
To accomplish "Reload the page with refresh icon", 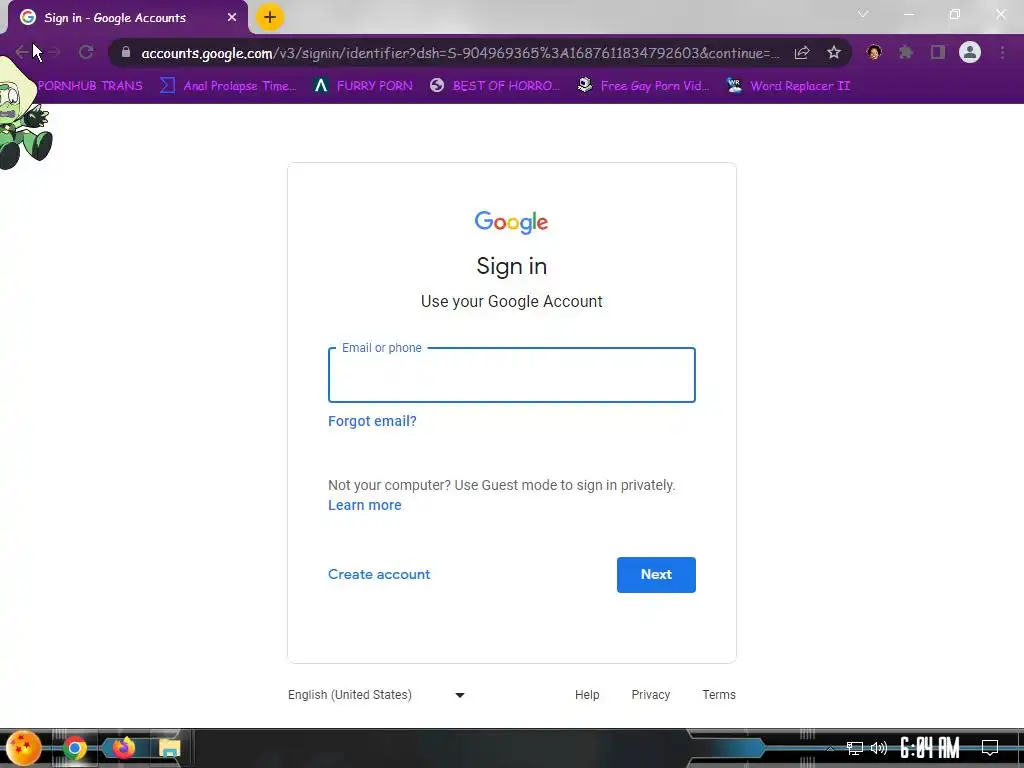I will pos(86,52).
